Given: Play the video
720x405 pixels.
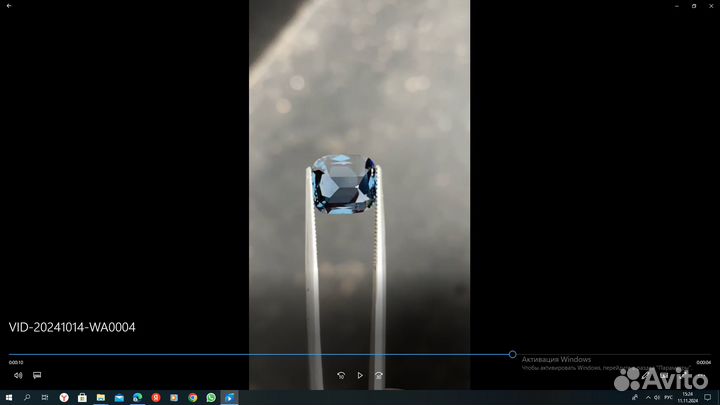Looking at the screenshot, I should coord(360,375).
